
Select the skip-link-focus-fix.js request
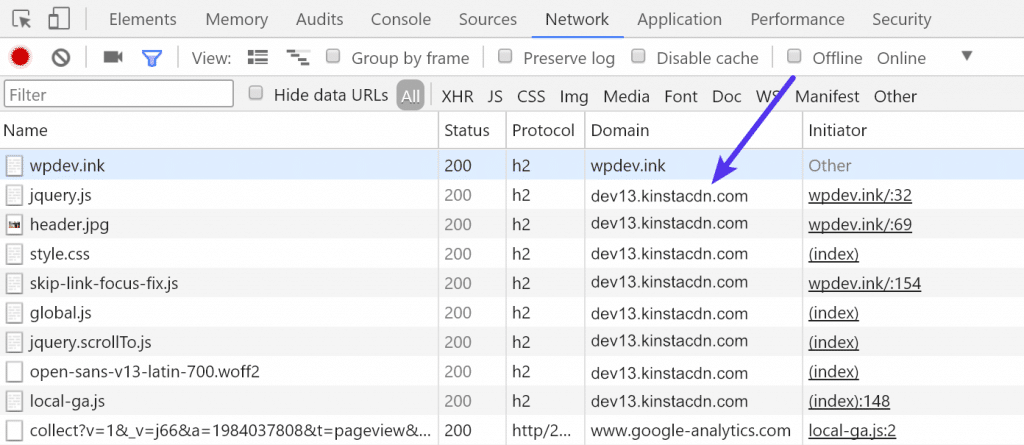(512, 284)
